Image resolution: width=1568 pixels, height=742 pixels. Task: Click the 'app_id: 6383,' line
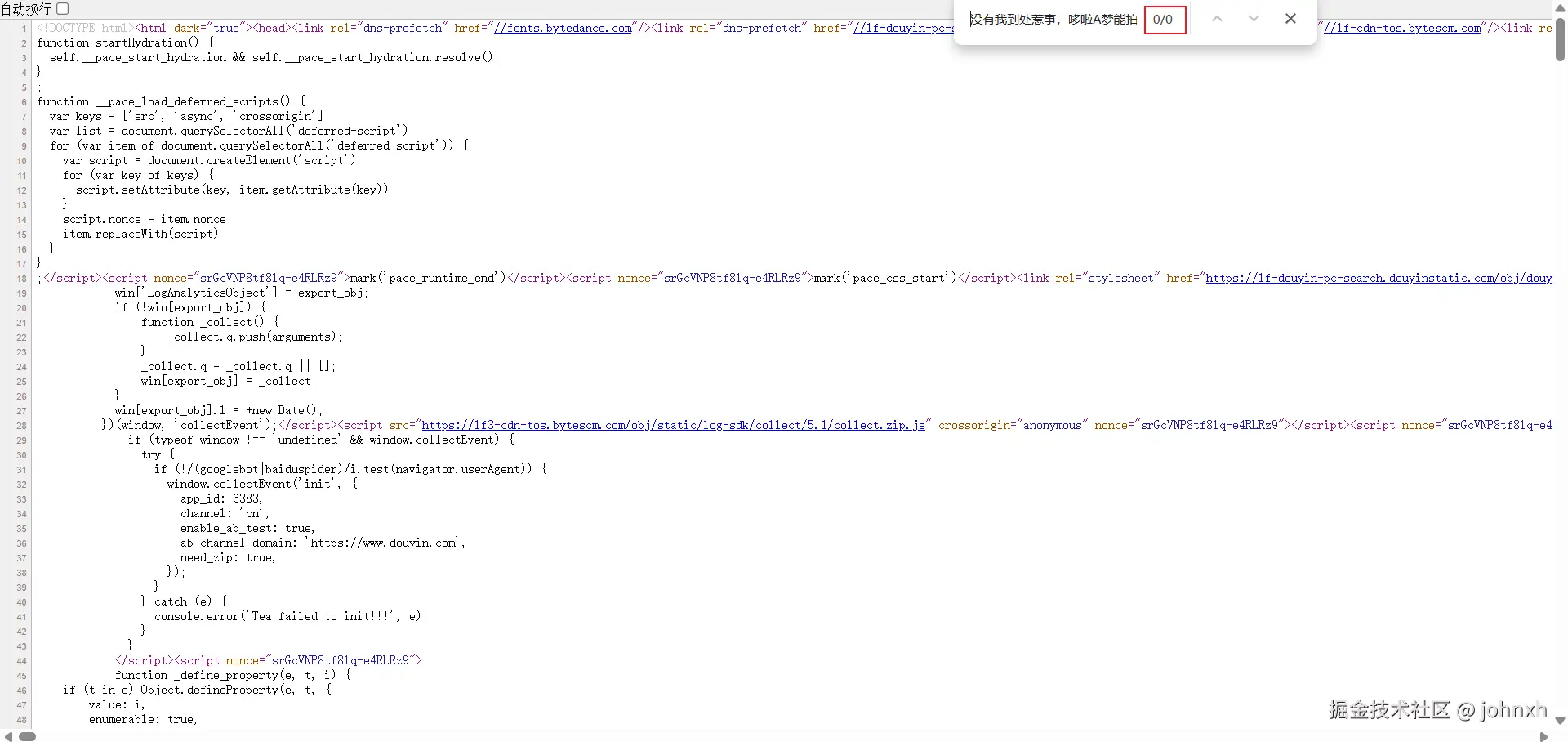(221, 498)
